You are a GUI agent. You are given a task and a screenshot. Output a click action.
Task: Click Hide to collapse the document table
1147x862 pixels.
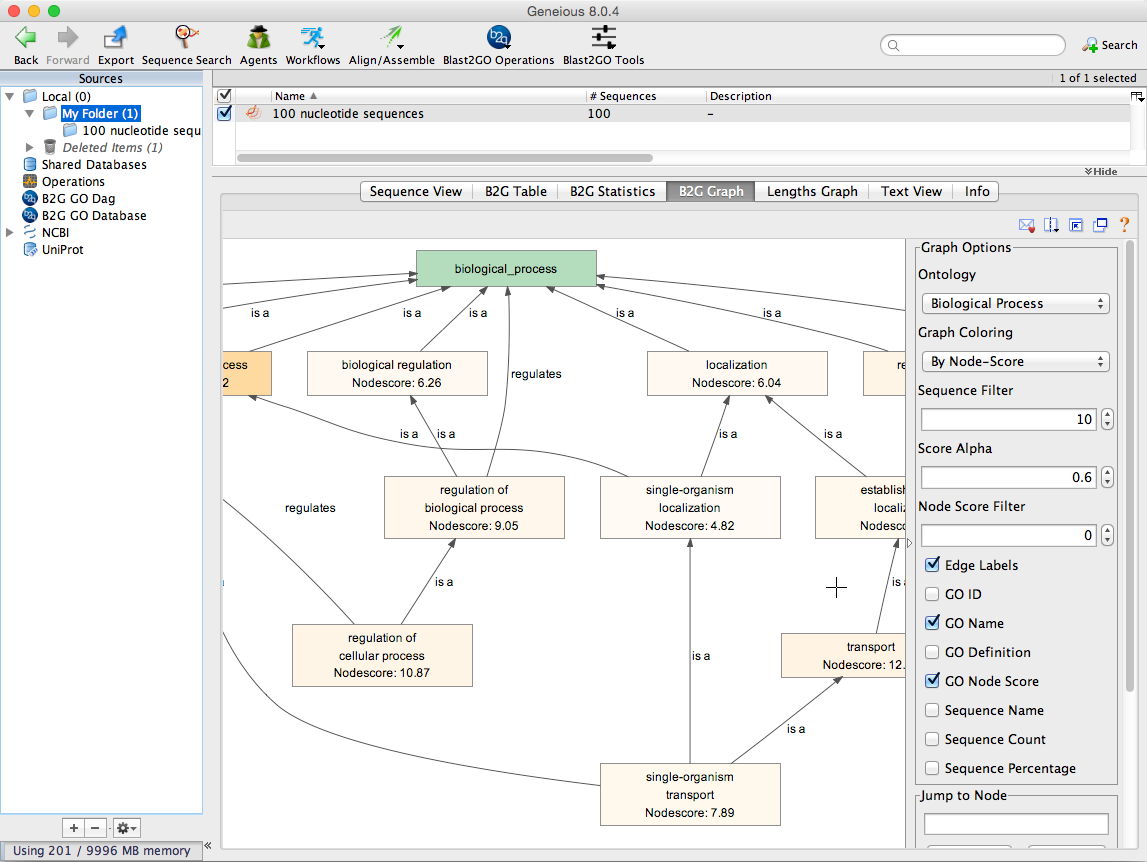pos(1101,171)
